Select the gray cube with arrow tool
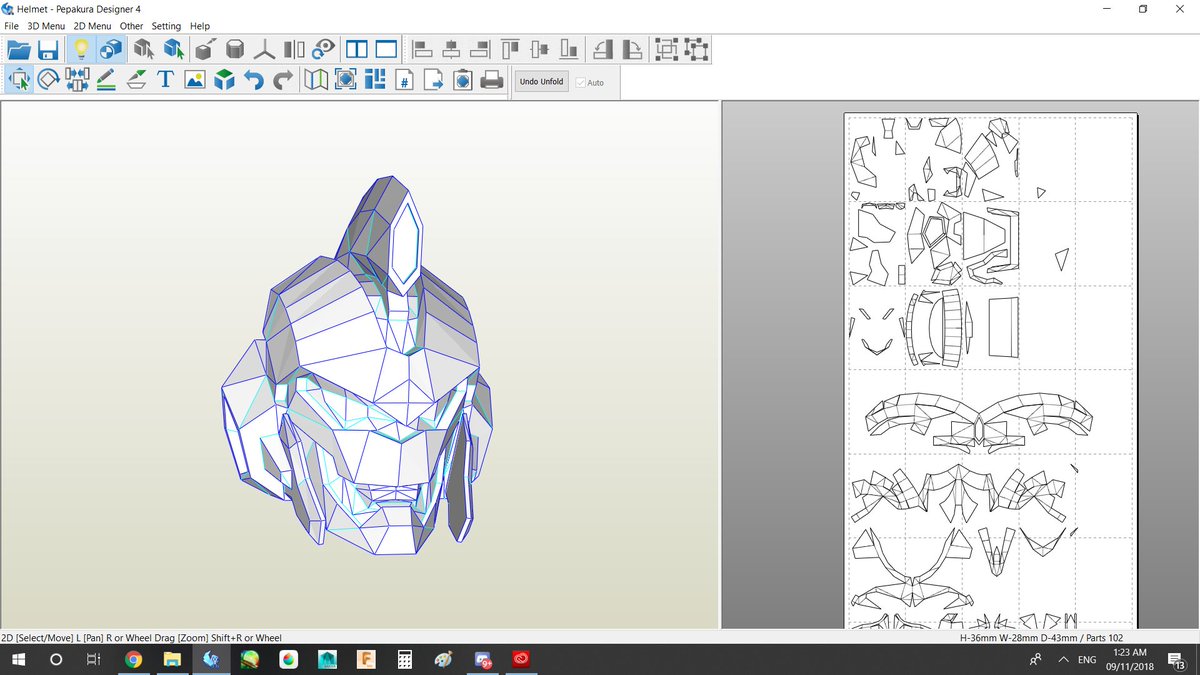This screenshot has height=675, width=1200. click(143, 49)
